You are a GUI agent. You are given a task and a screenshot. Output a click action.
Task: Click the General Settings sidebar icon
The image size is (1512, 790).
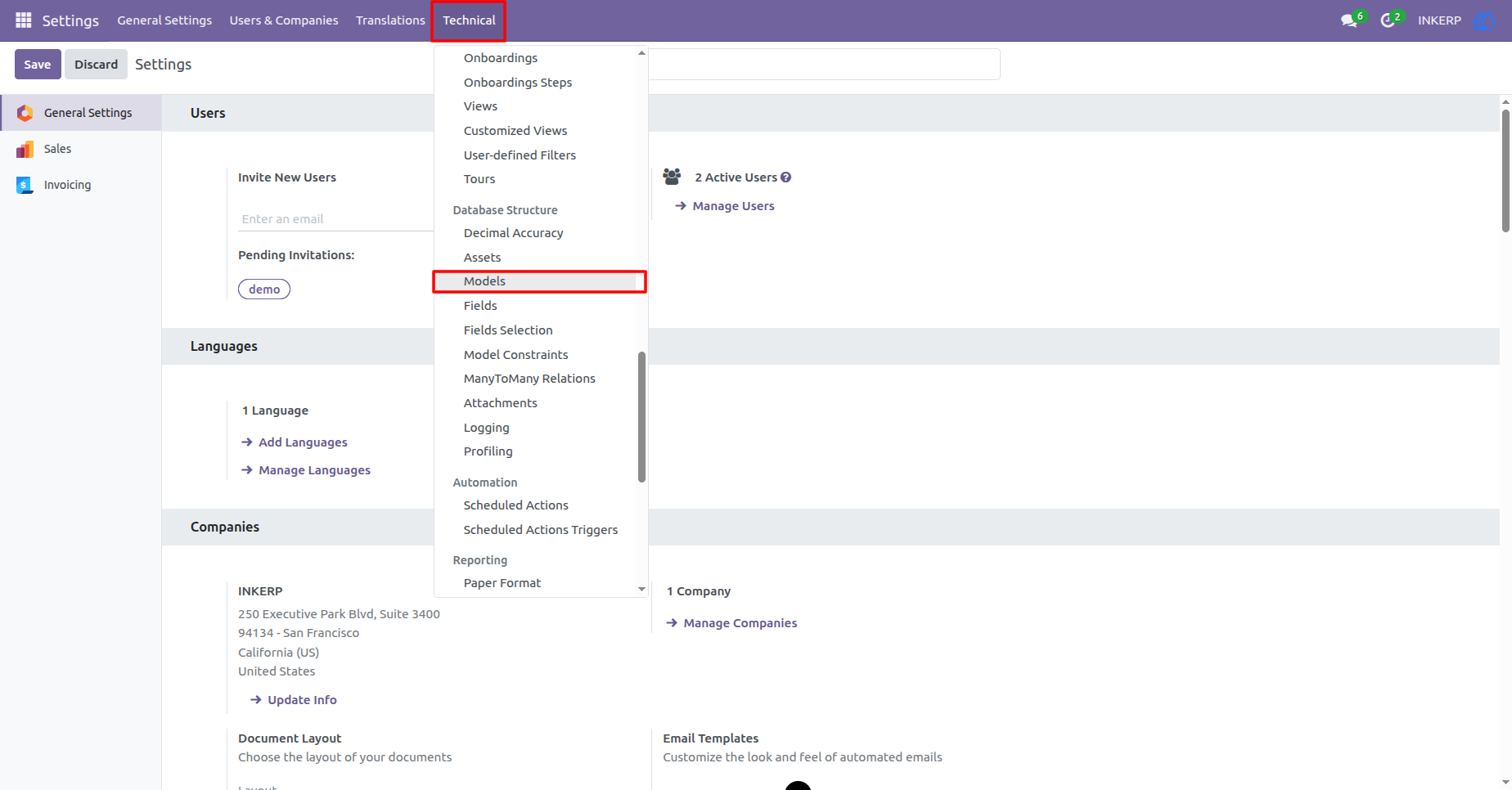[x=25, y=113]
